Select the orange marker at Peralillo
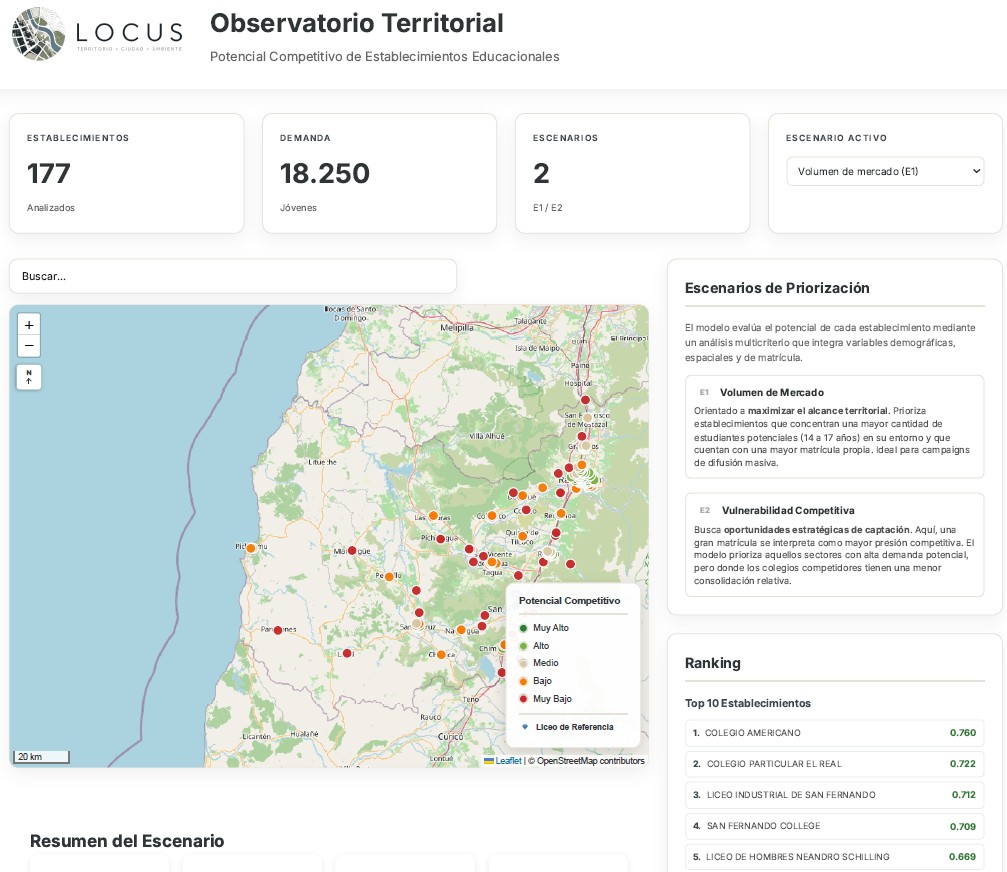This screenshot has height=872, width=1007. pyautogui.click(x=389, y=577)
